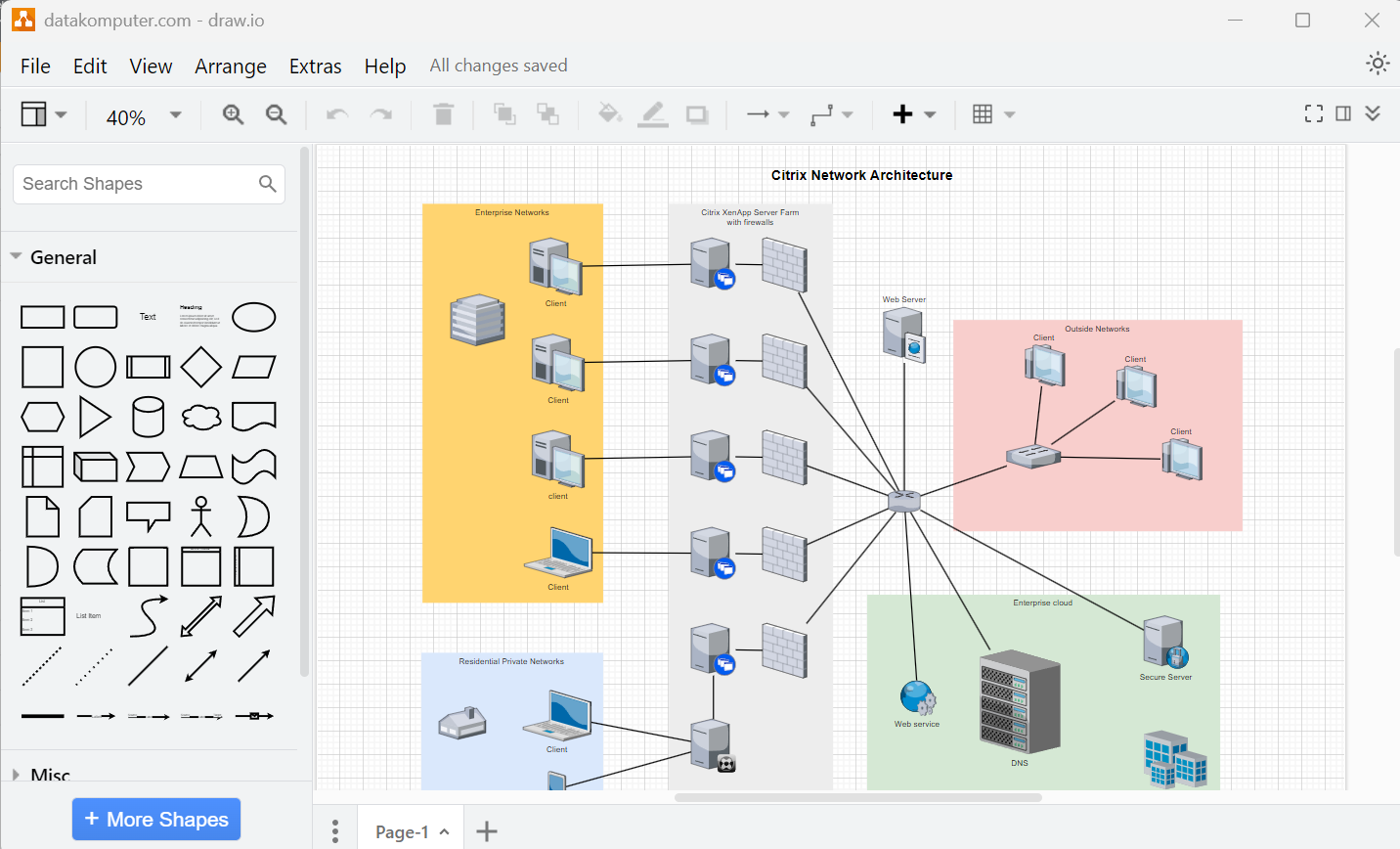Screen dimensions: 1400x849
Task: Switch to dark mode with the sun icon
Action: pyautogui.click(x=1378, y=63)
